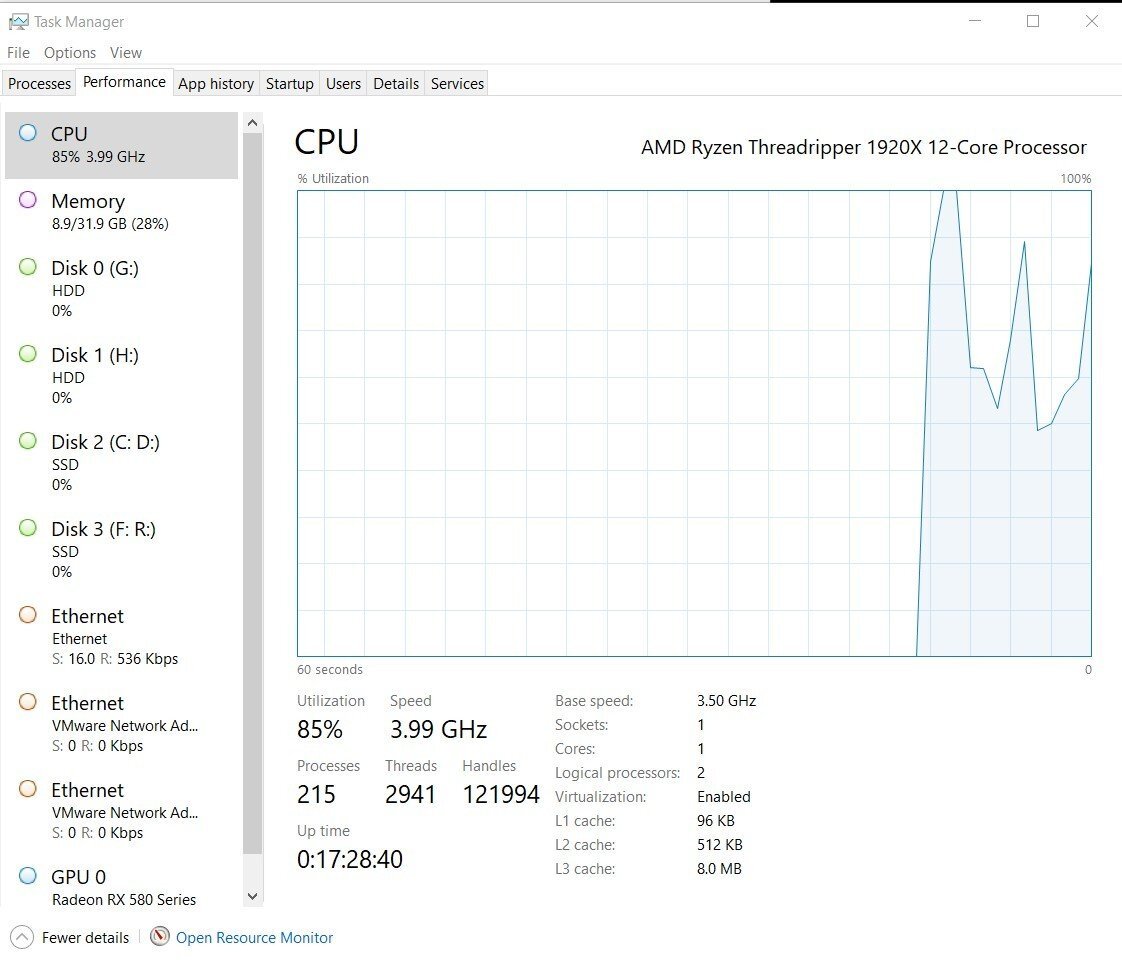Select the Disk 3 (F: R:) SSD entry

click(x=122, y=550)
